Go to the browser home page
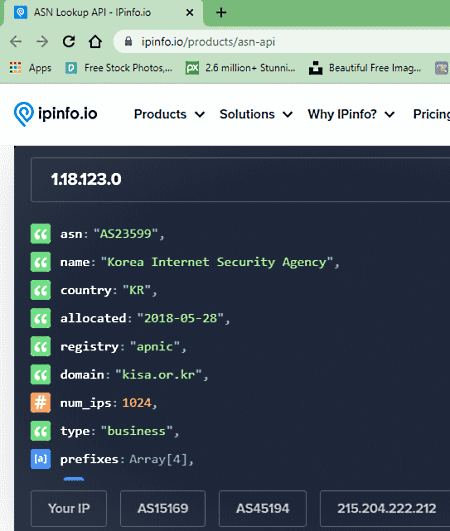450x531 pixels. point(95,41)
